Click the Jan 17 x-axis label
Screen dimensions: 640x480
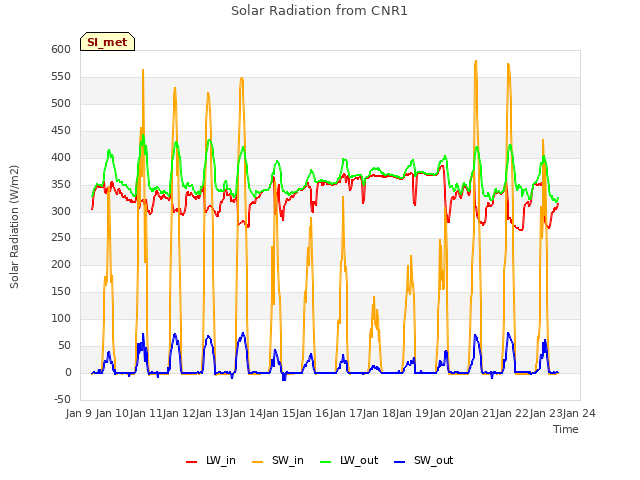[x=345, y=413]
